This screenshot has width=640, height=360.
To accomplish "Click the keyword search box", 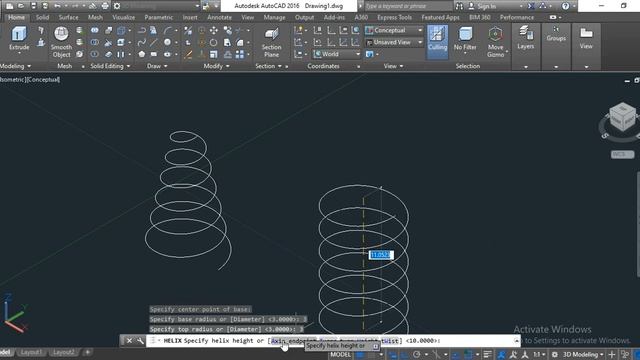I will click(x=408, y=6).
